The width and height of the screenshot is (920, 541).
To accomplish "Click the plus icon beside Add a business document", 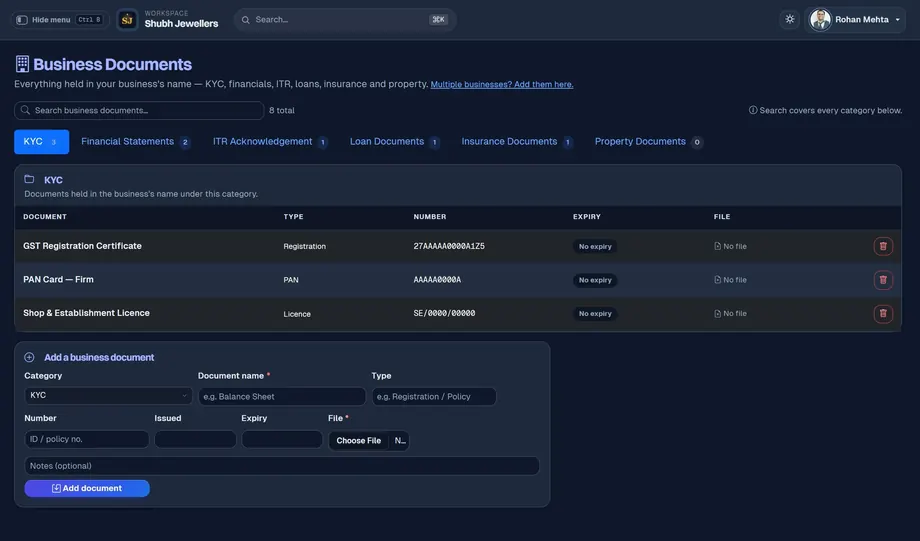I will pyautogui.click(x=29, y=357).
